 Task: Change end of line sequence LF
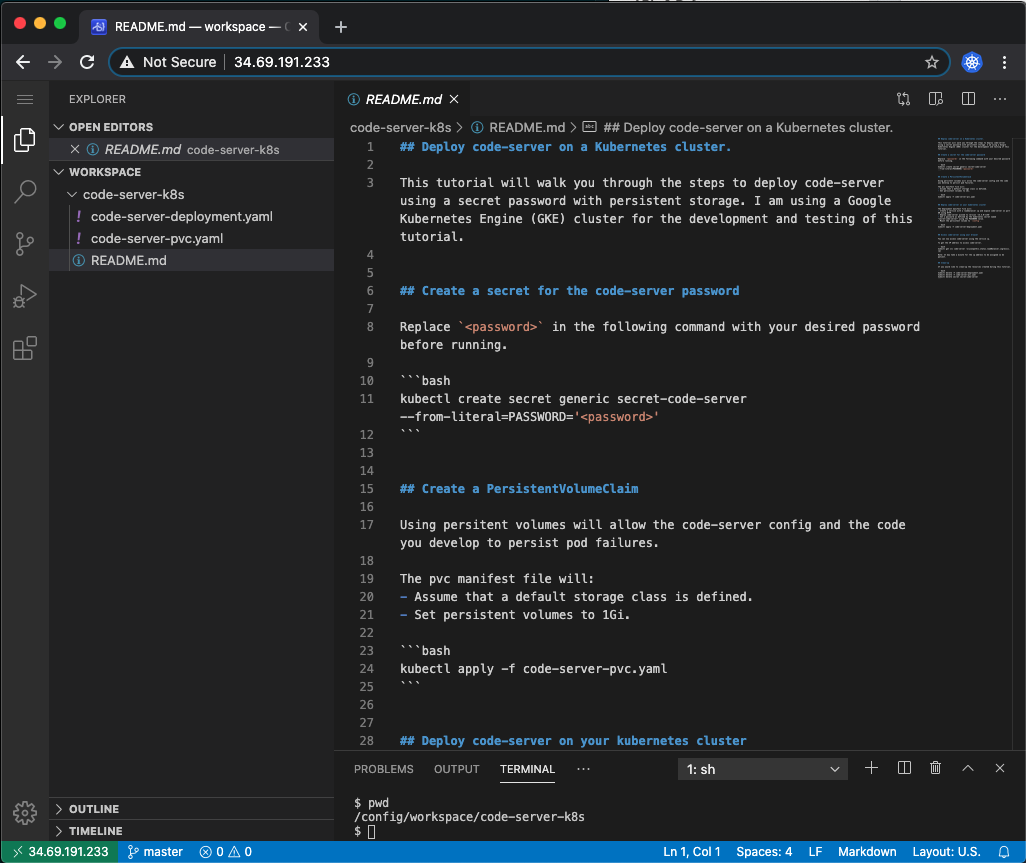[x=815, y=852]
